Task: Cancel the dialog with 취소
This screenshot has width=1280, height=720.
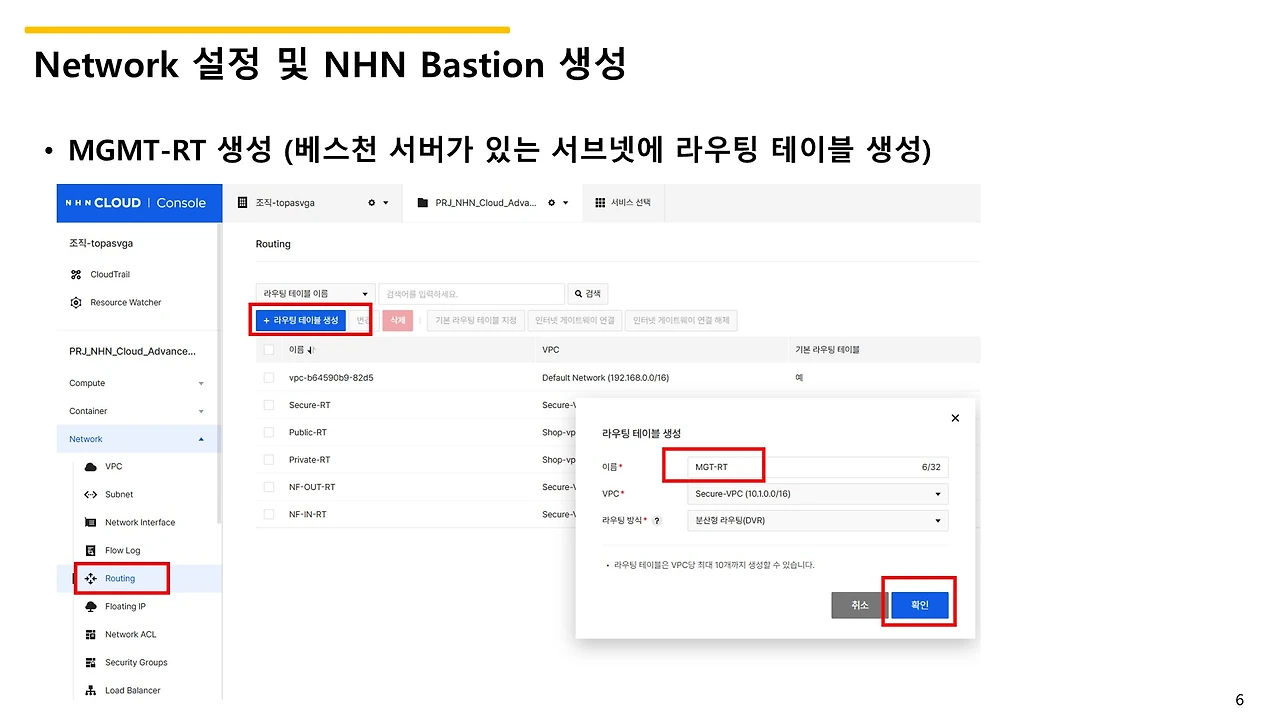Action: coord(860,605)
